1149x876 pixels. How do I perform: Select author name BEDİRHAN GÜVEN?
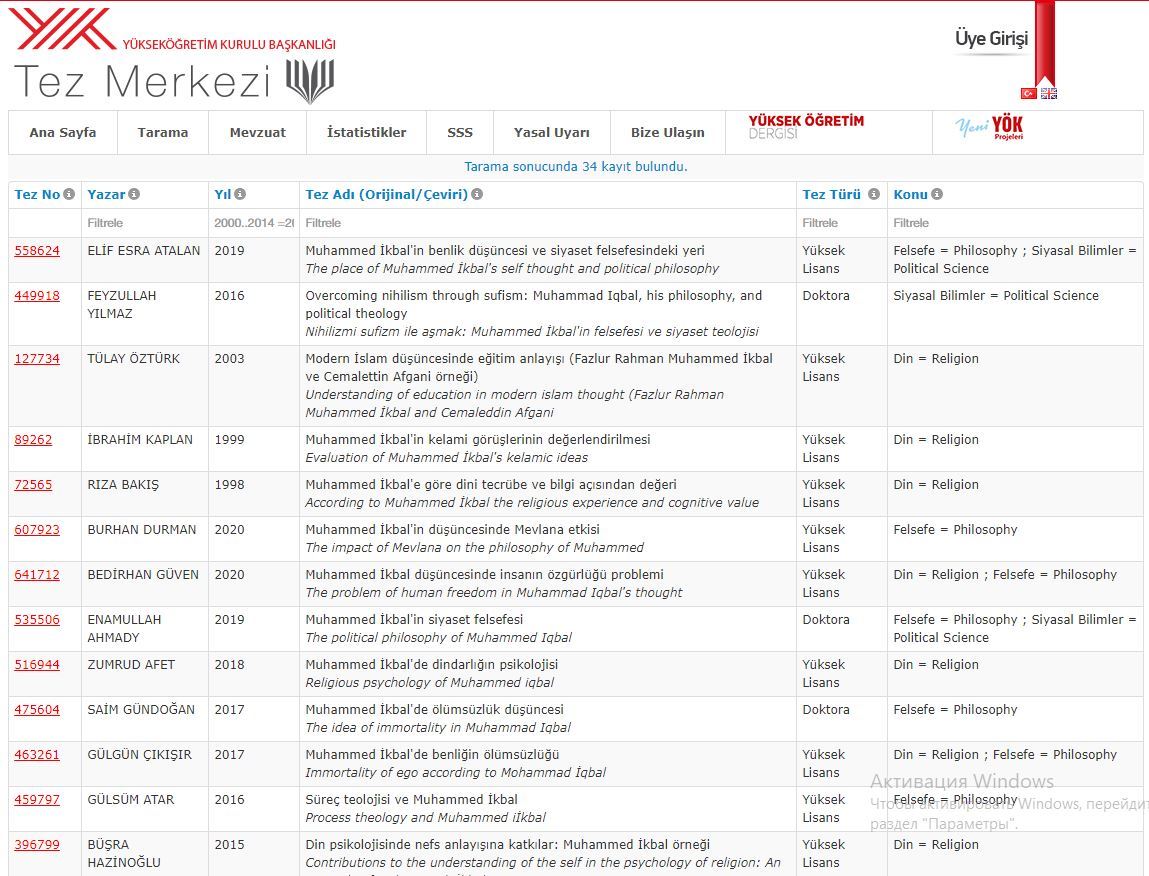[x=143, y=575]
